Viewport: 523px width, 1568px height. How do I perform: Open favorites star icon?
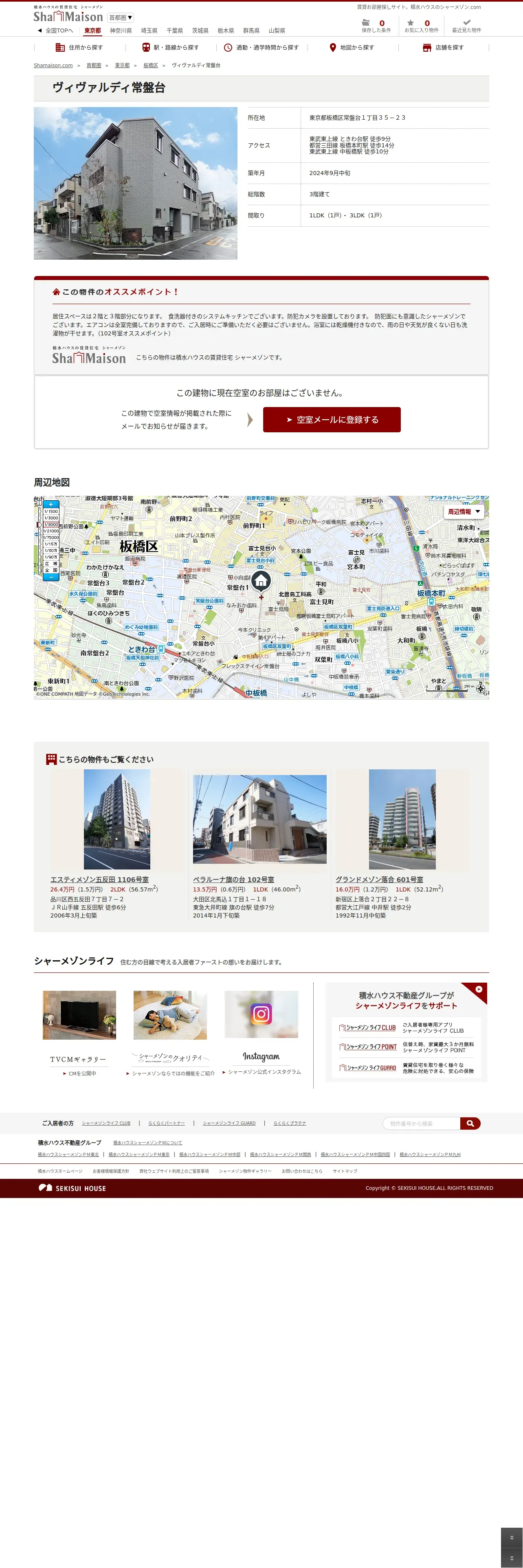[x=410, y=23]
